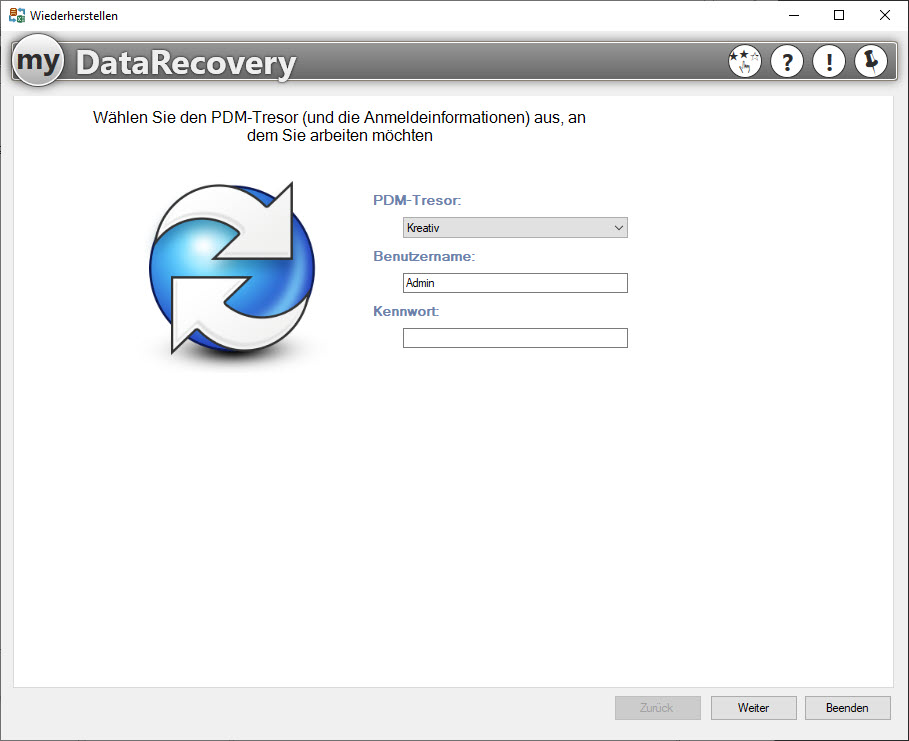Click the Weiter button
The height and width of the screenshot is (741, 909).
pyautogui.click(x=754, y=708)
